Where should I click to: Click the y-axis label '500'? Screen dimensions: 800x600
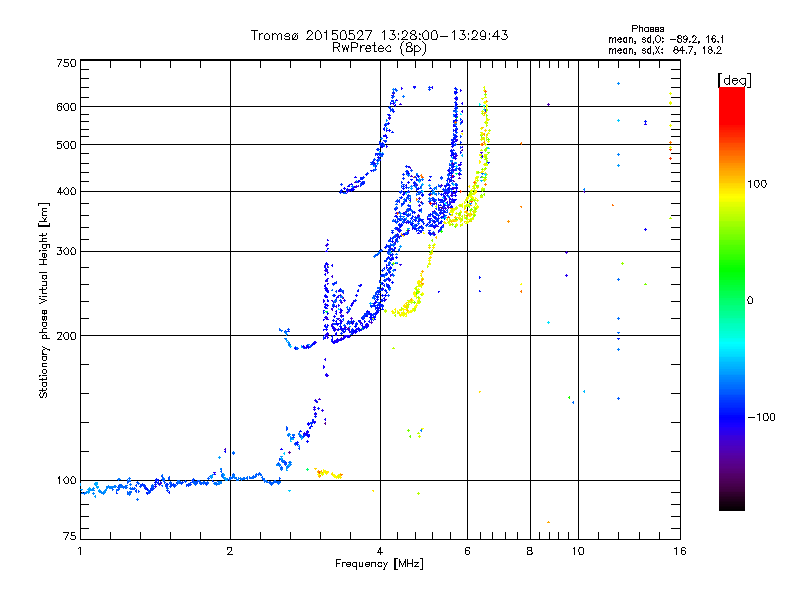point(67,145)
